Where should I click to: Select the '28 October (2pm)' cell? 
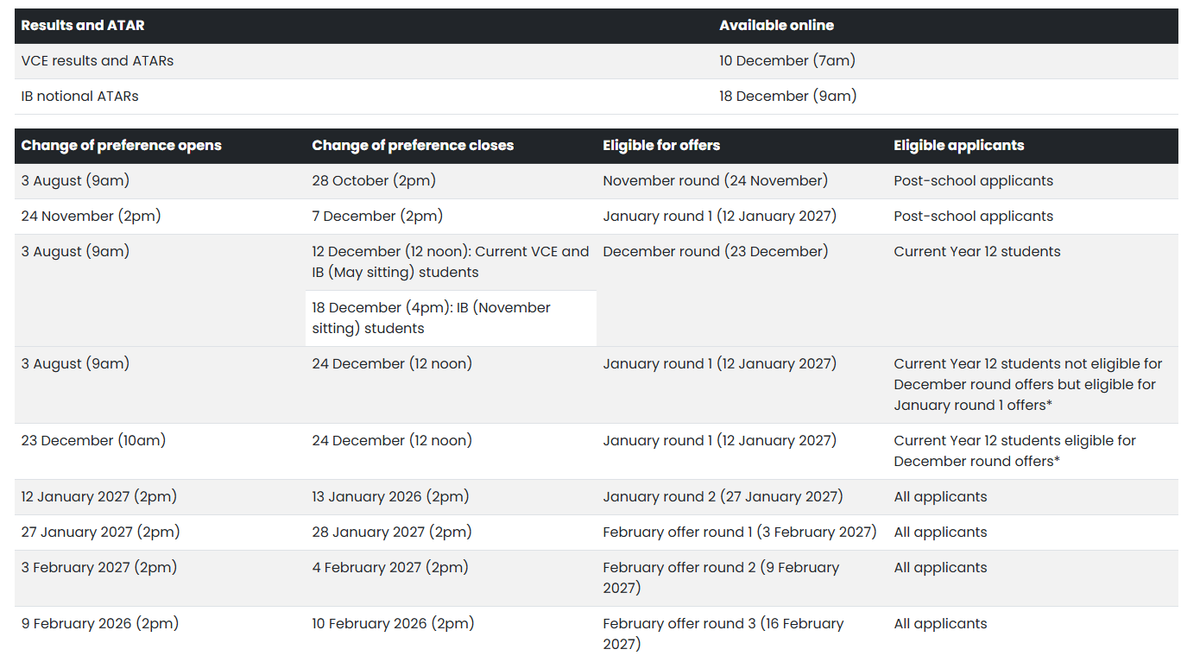[x=451, y=181]
